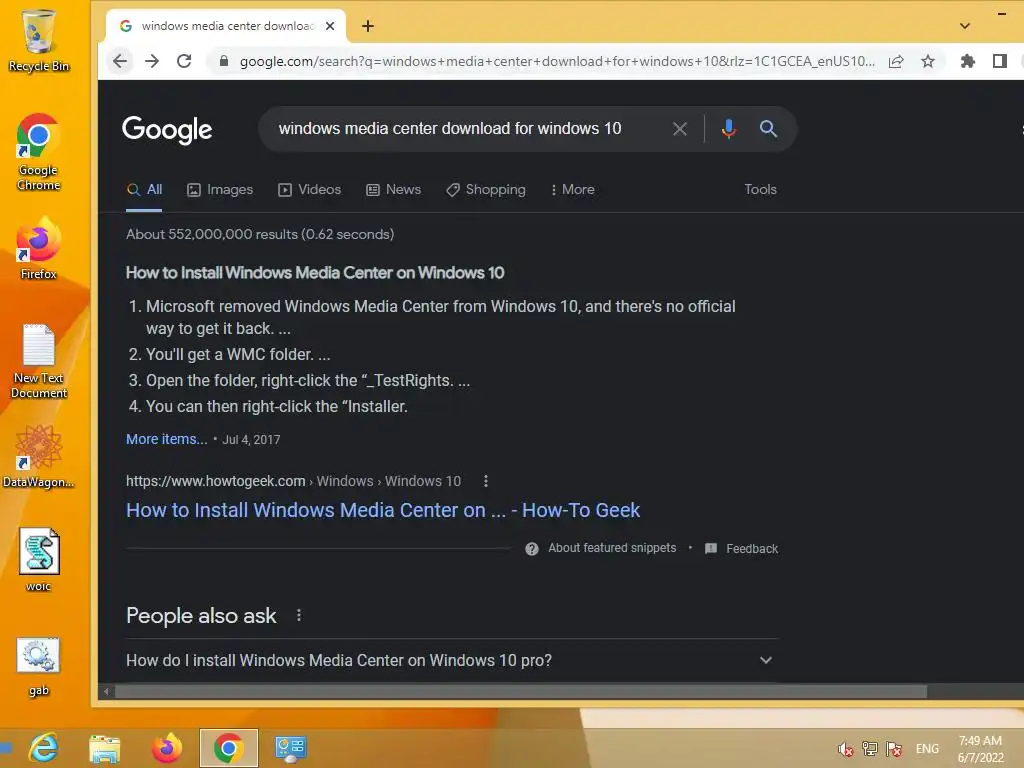Open Firefox from taskbar

tap(167, 748)
